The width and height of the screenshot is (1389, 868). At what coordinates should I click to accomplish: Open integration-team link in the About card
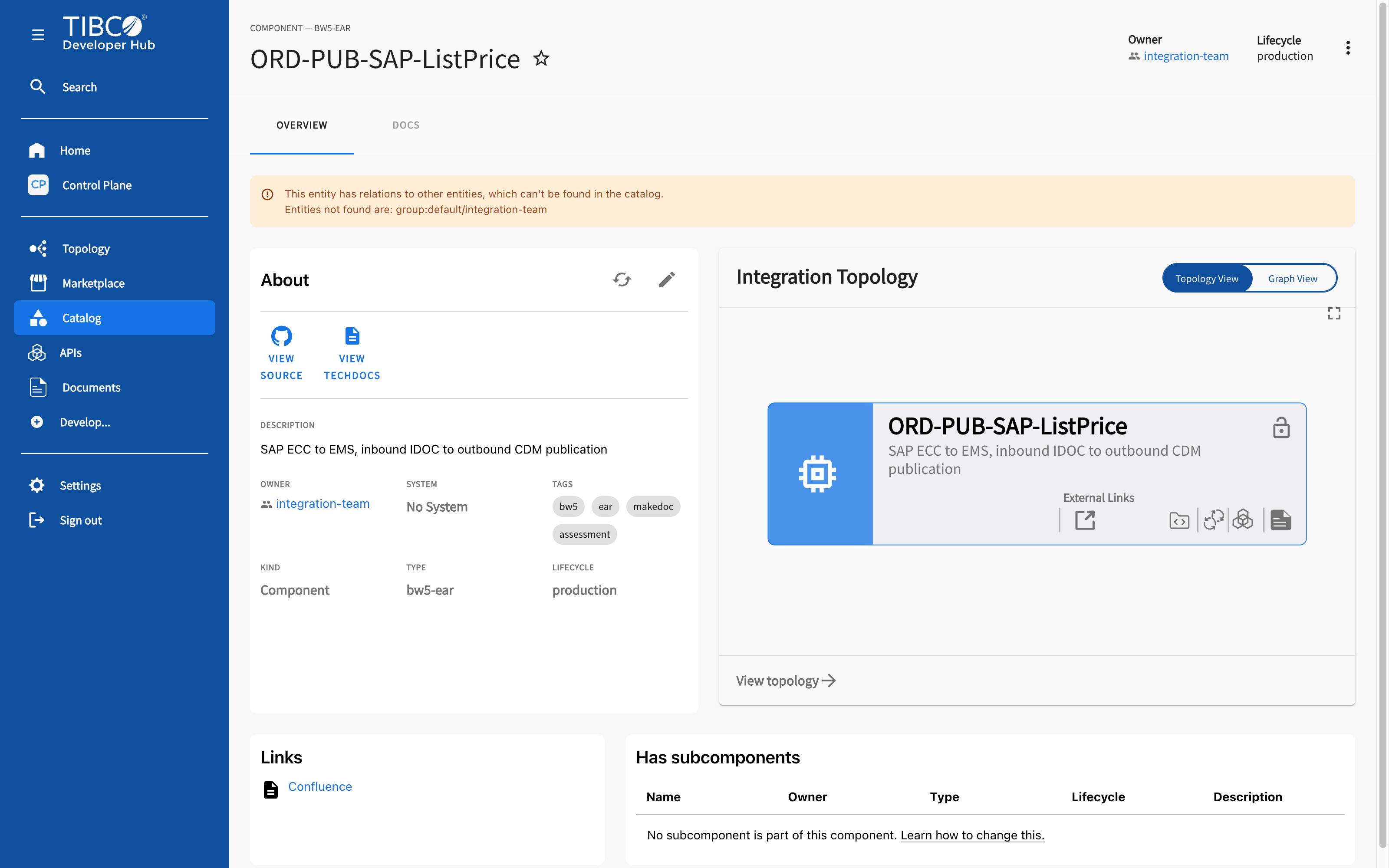[323, 503]
